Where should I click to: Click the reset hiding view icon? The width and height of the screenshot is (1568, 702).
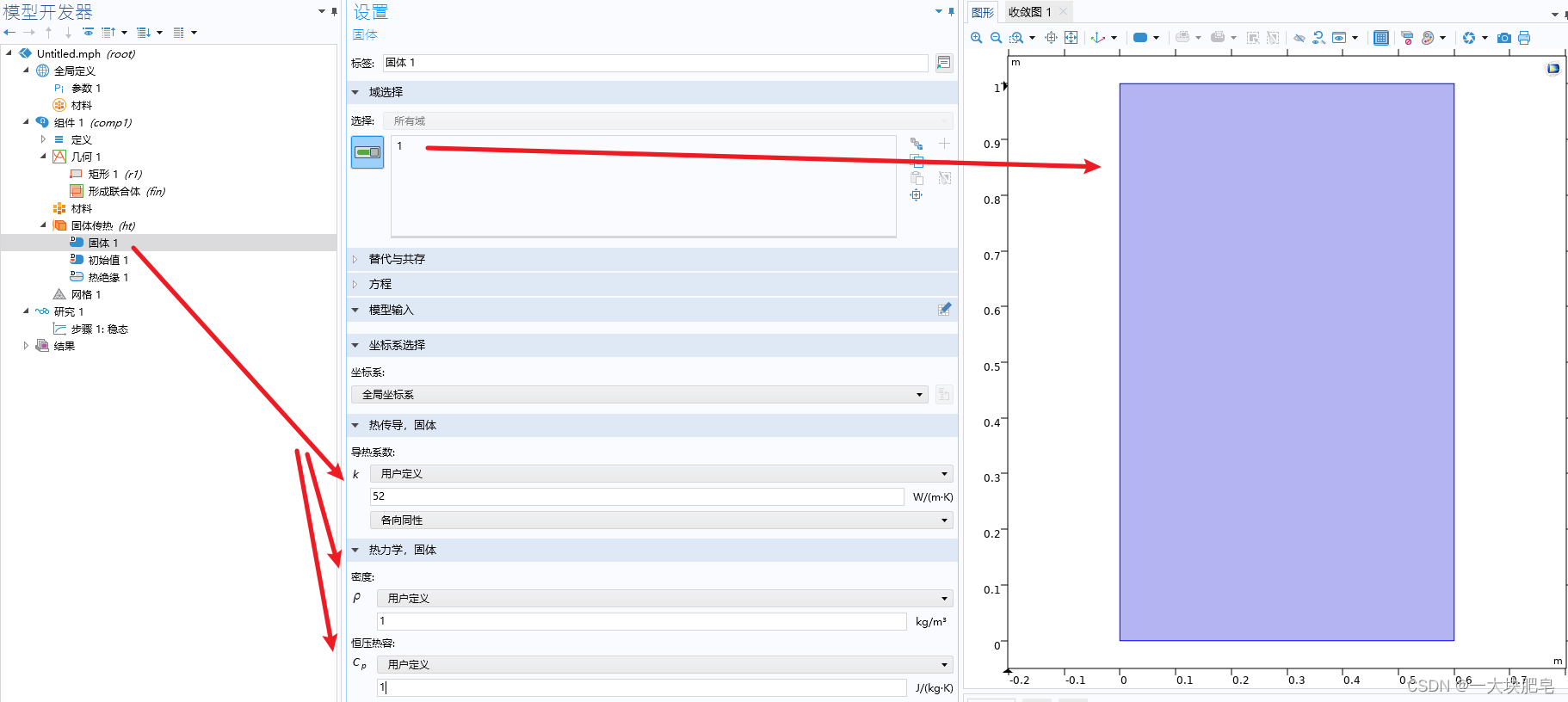tap(1318, 38)
